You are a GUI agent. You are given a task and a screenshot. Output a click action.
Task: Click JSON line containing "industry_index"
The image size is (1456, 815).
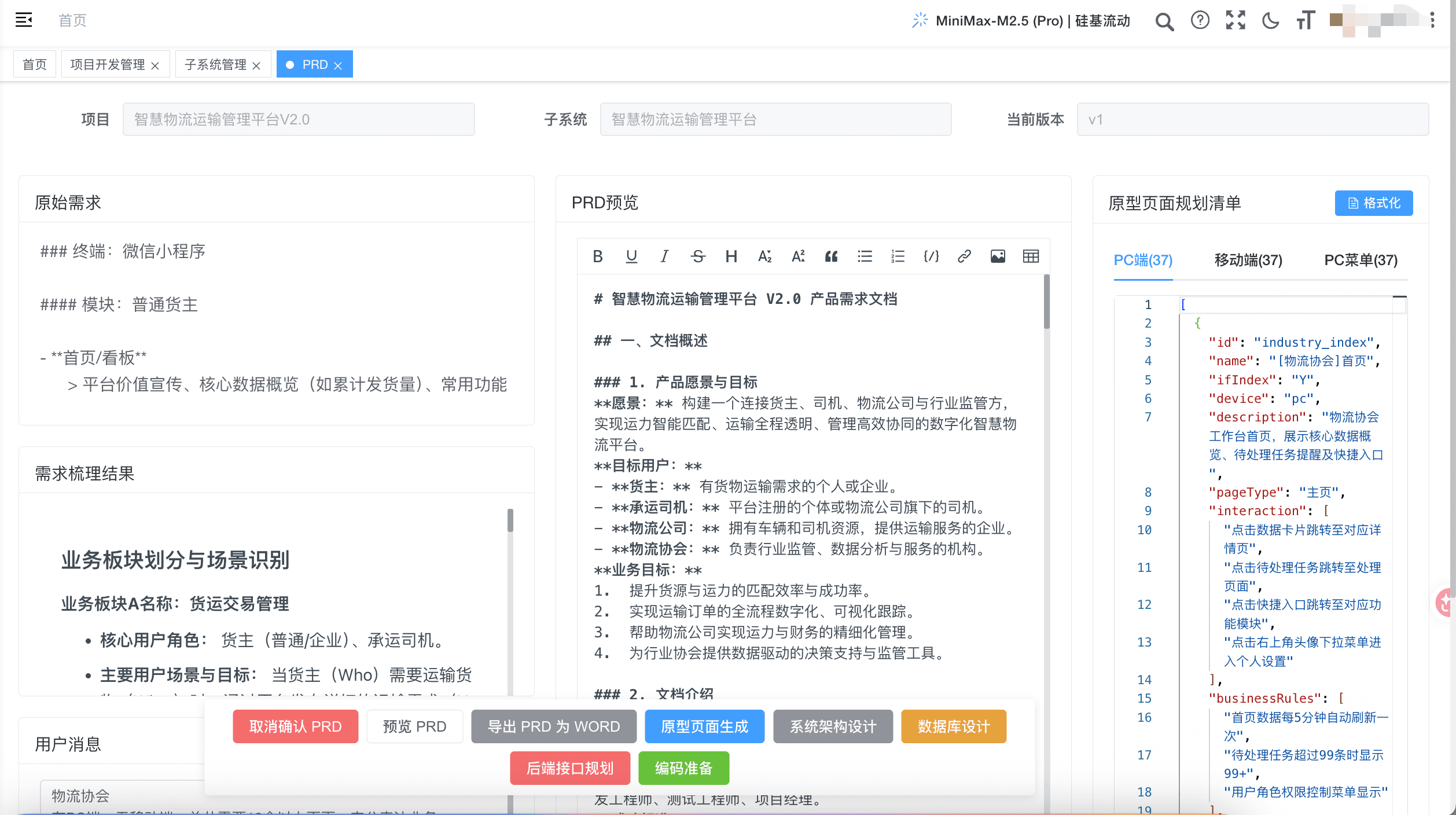1294,342
